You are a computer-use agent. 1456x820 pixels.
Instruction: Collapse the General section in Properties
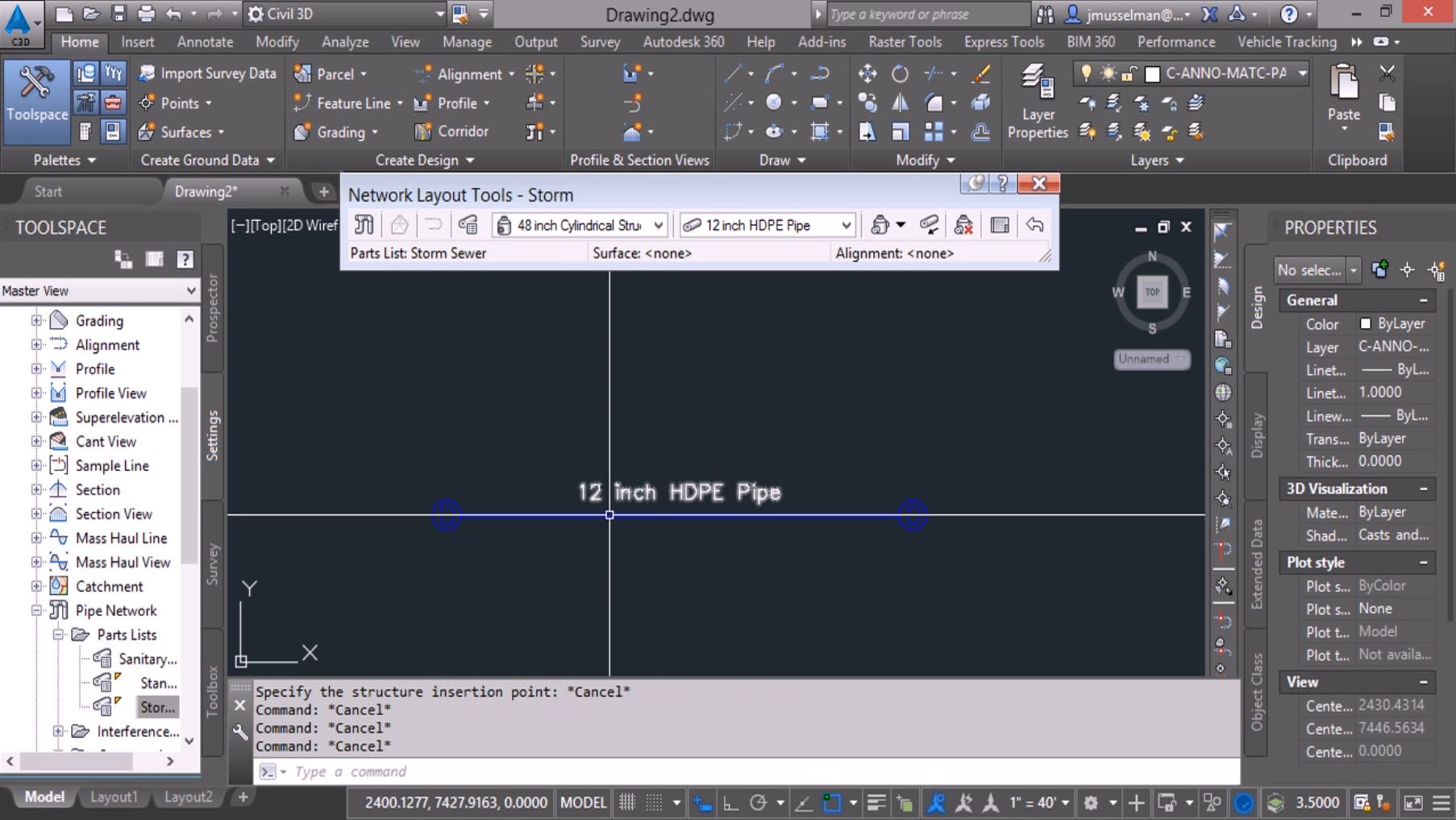tap(1424, 300)
